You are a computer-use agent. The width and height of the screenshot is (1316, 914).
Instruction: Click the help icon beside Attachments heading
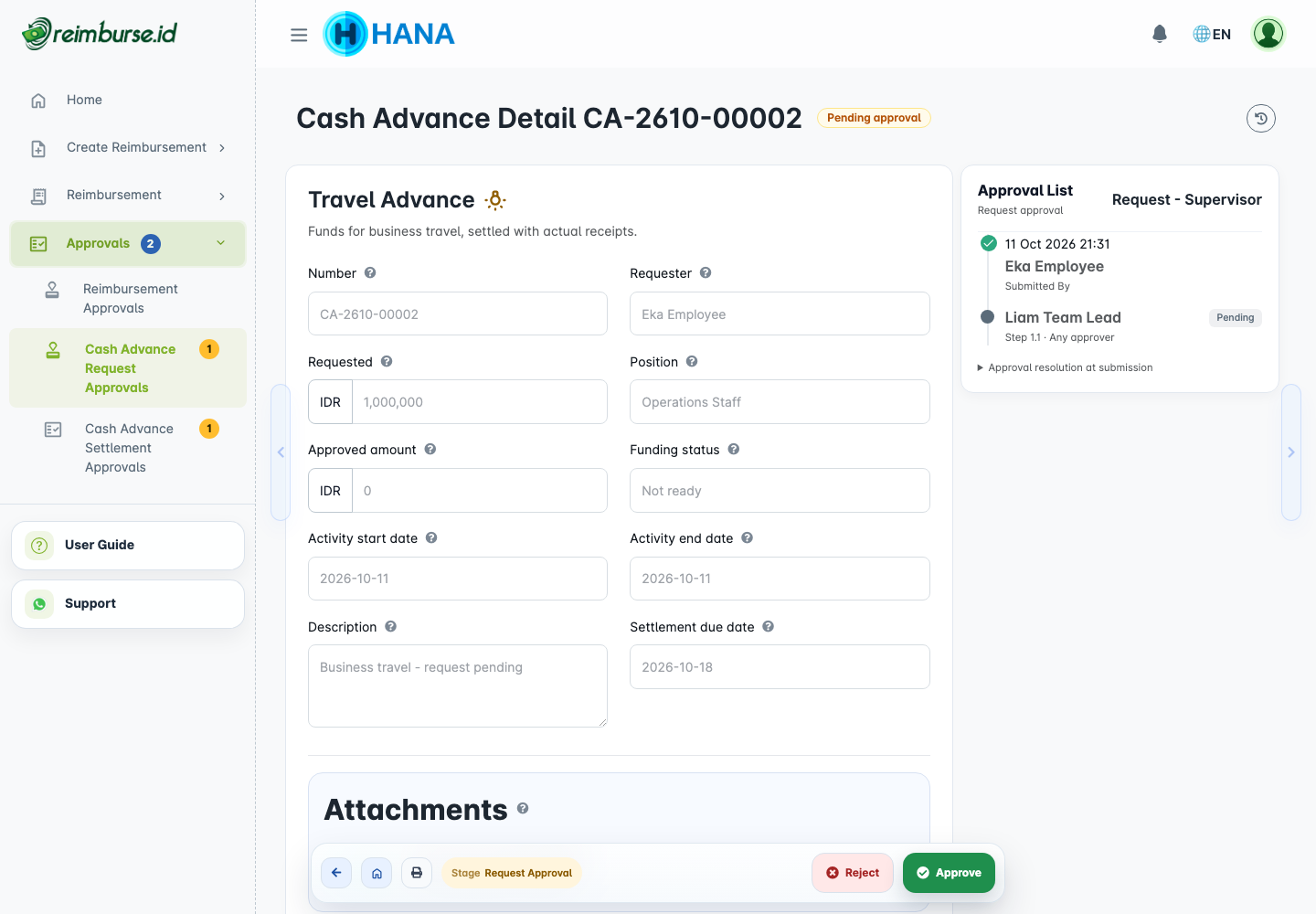523,808
